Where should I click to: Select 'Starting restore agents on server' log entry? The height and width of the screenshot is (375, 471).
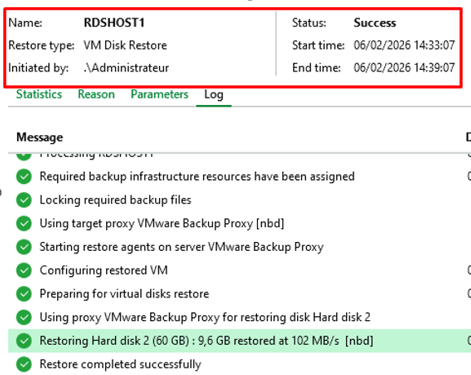182,247
